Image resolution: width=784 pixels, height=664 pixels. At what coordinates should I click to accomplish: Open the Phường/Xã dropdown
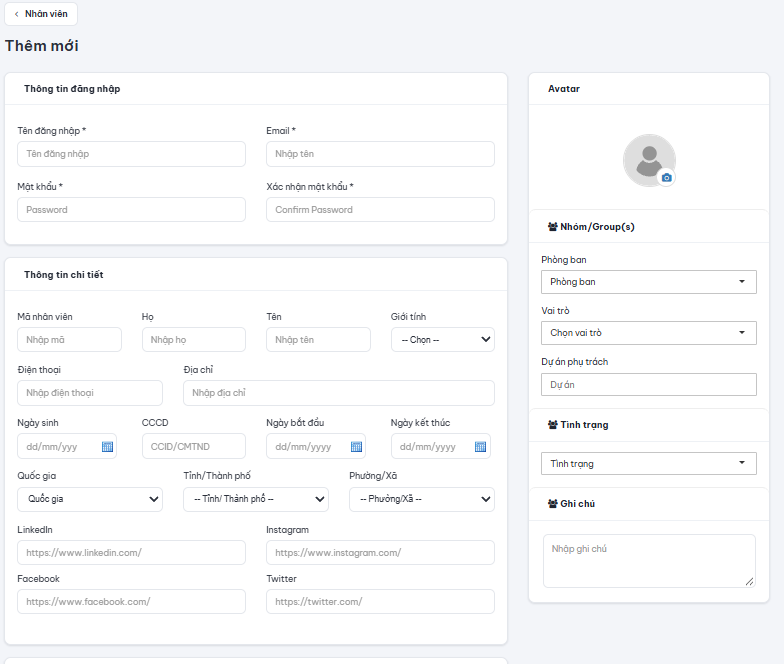pos(422,499)
